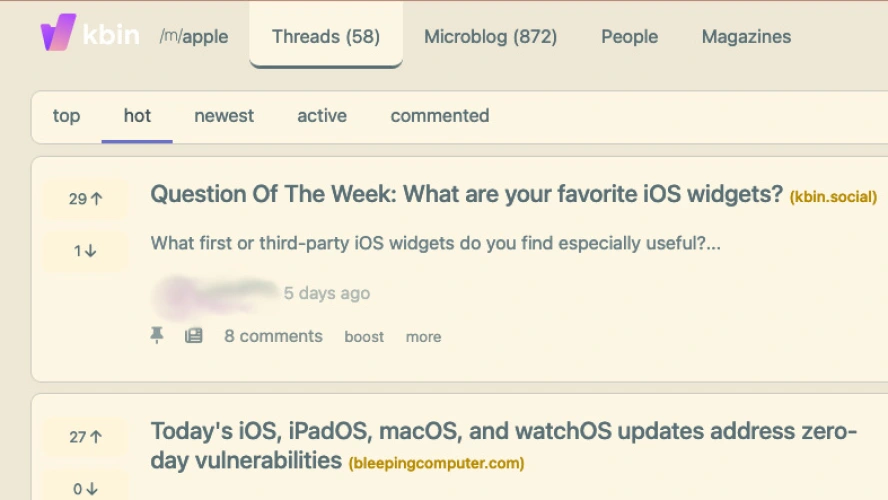Open the Magazines tab

pyautogui.click(x=746, y=37)
